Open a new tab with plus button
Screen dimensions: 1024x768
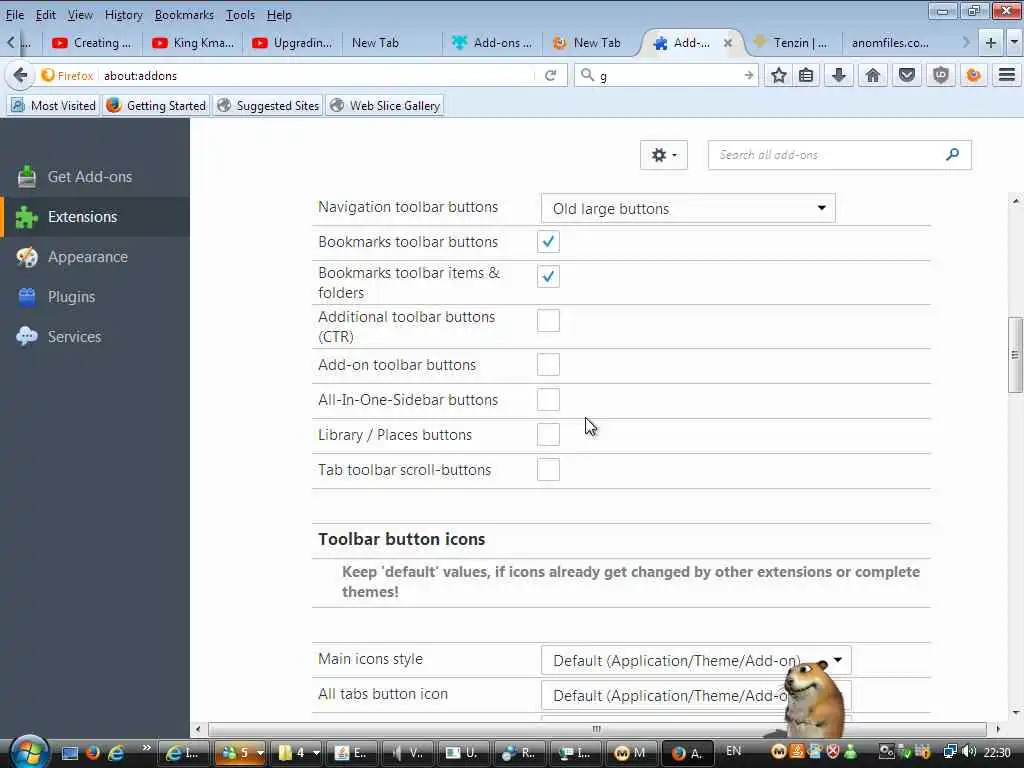pyautogui.click(x=991, y=43)
